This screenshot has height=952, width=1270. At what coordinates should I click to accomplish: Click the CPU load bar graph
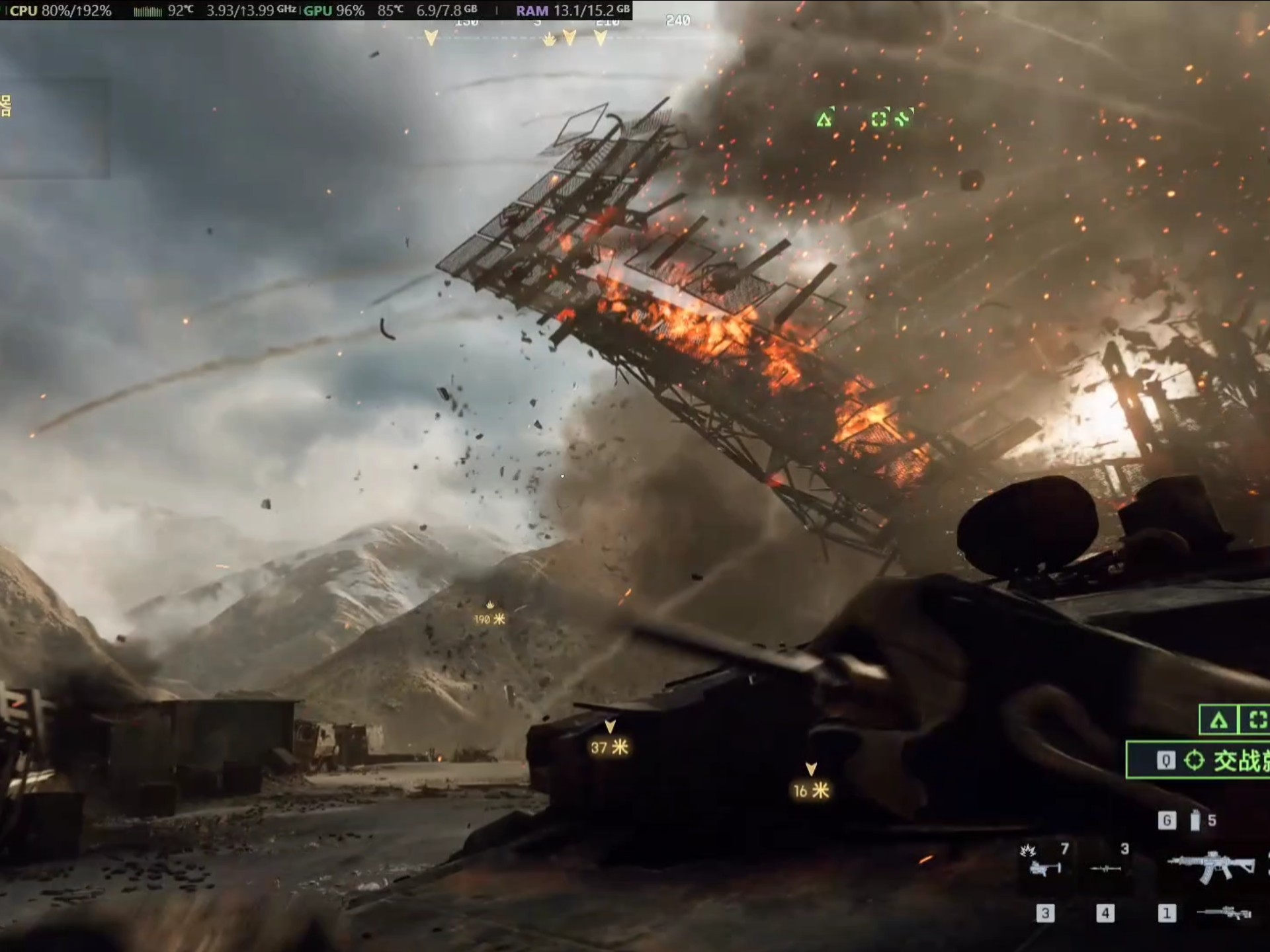[148, 11]
